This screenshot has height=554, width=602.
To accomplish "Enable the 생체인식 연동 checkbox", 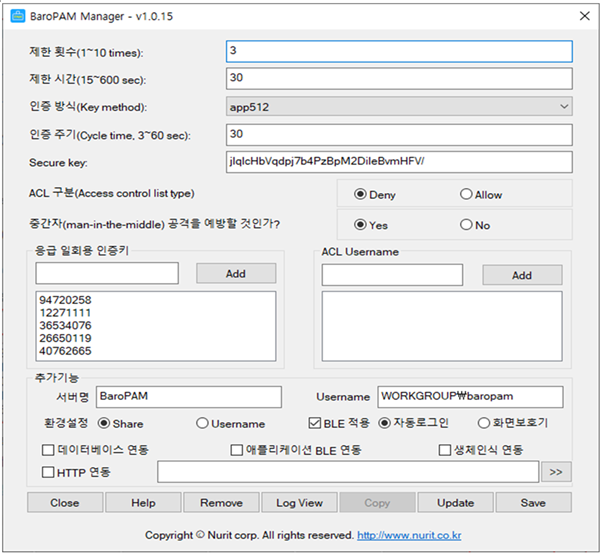I will click(x=445, y=450).
